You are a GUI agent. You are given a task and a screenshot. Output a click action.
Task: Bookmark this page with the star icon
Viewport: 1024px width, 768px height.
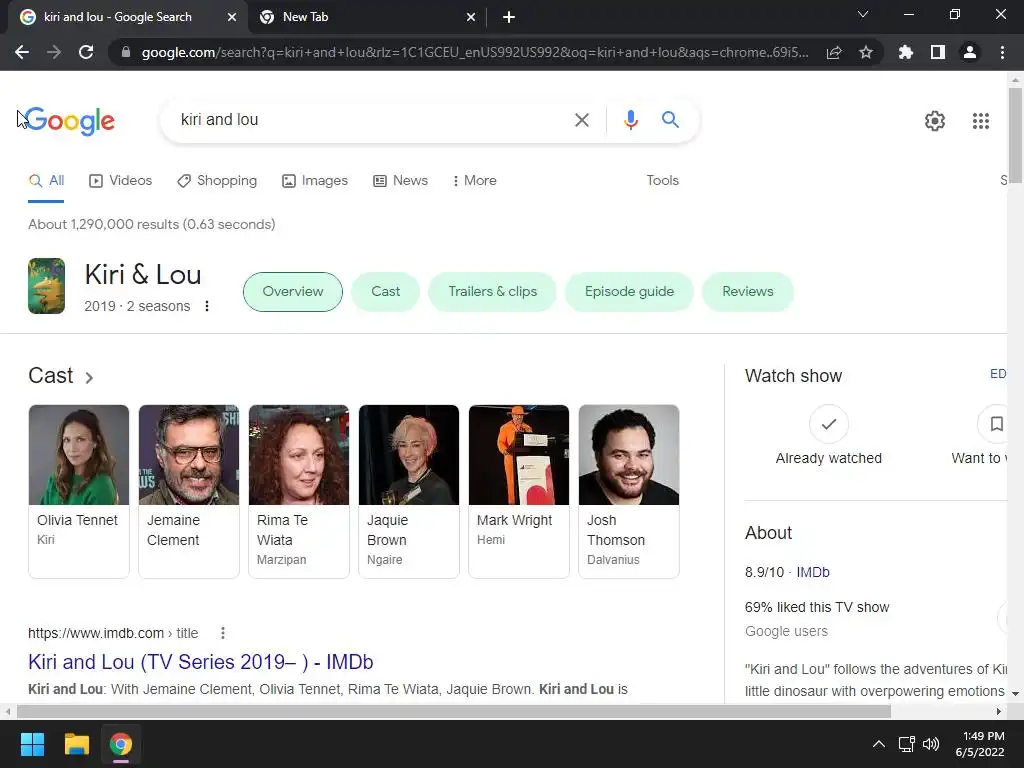click(x=866, y=52)
